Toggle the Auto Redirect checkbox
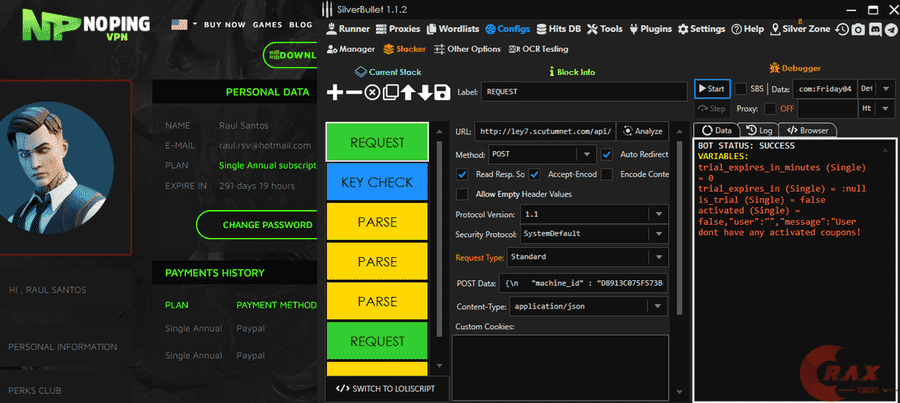This screenshot has width=900, height=403. pos(607,155)
